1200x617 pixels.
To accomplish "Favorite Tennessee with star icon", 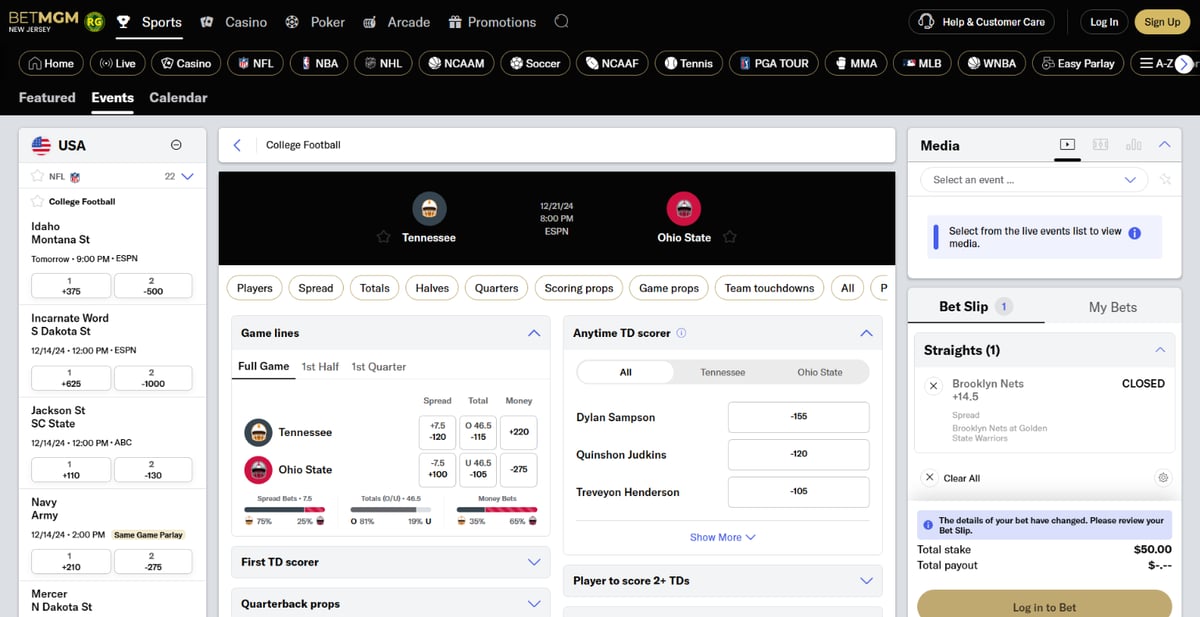I will [383, 237].
